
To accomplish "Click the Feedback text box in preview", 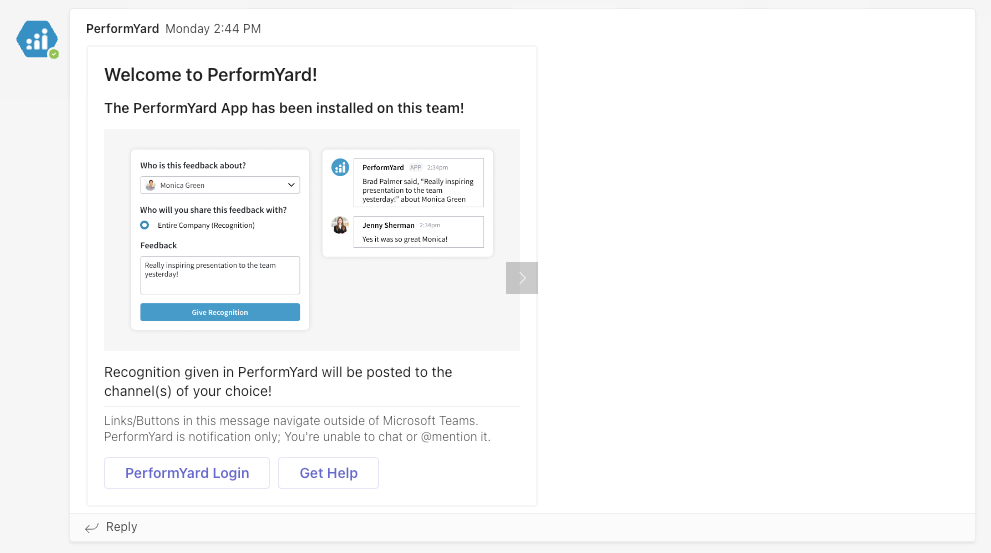I will (x=220, y=275).
